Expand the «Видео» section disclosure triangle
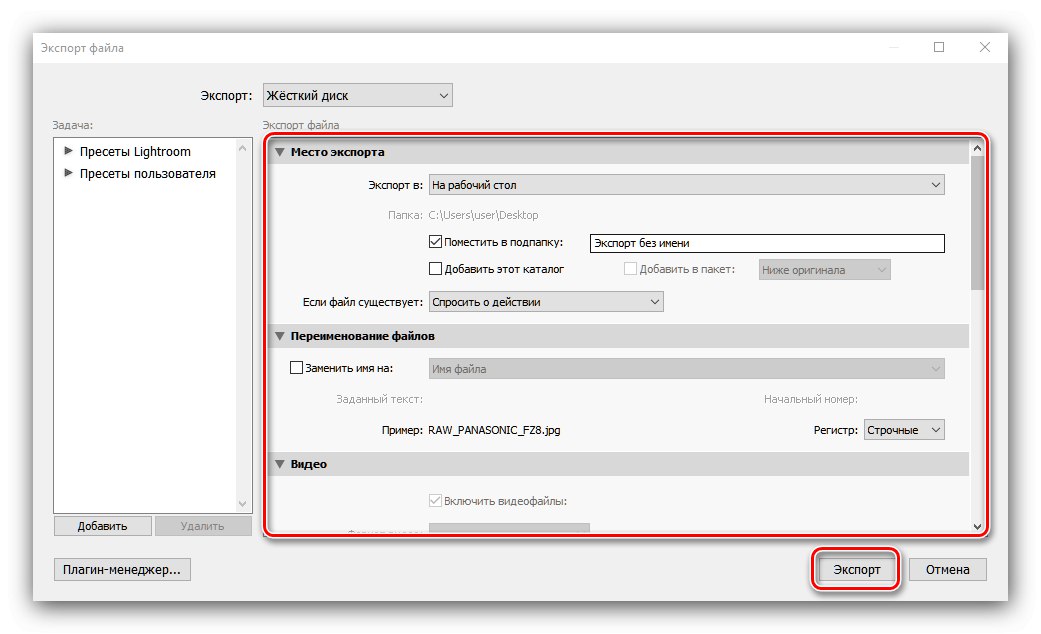The image size is (1041, 634). [280, 464]
